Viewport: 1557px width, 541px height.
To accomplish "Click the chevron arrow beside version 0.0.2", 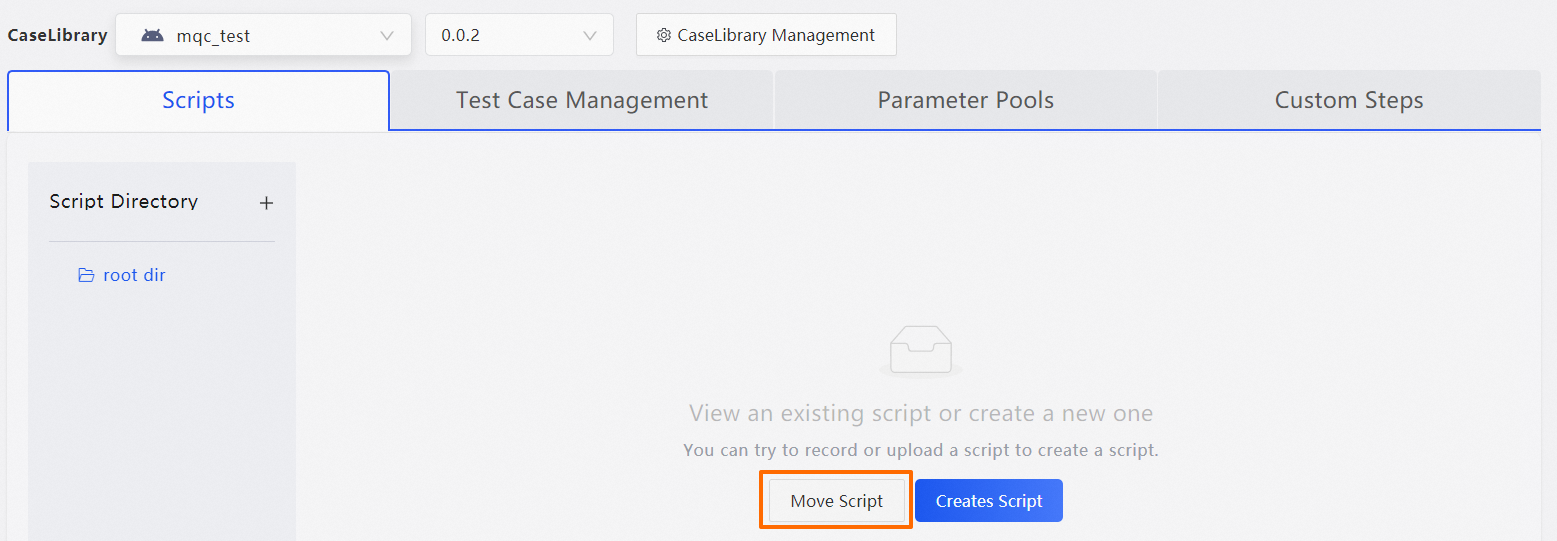I will click(589, 36).
